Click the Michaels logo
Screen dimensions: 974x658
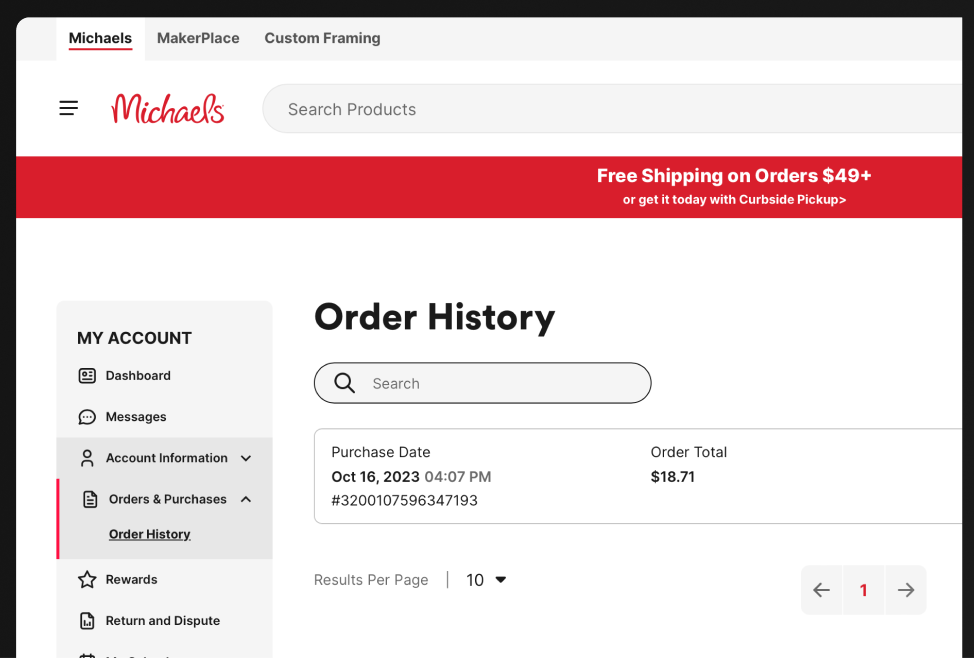click(168, 109)
